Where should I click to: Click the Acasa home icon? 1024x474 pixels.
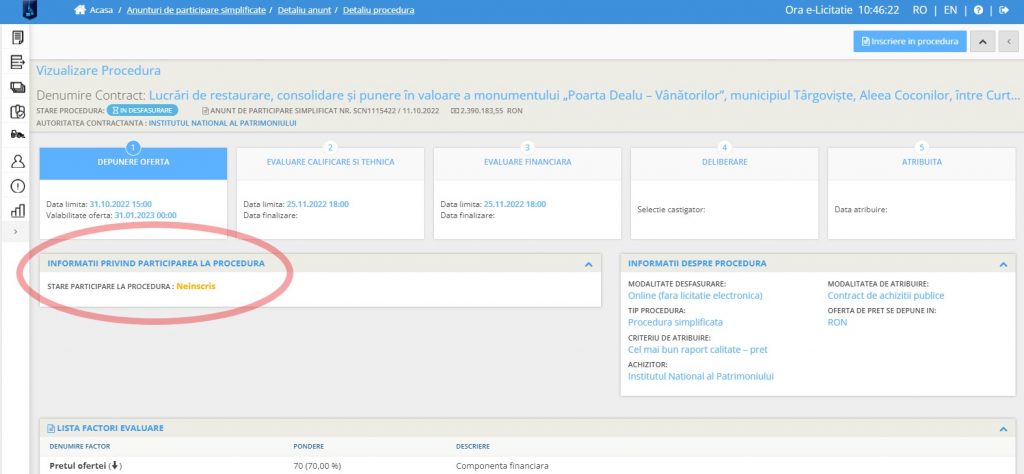[x=80, y=10]
